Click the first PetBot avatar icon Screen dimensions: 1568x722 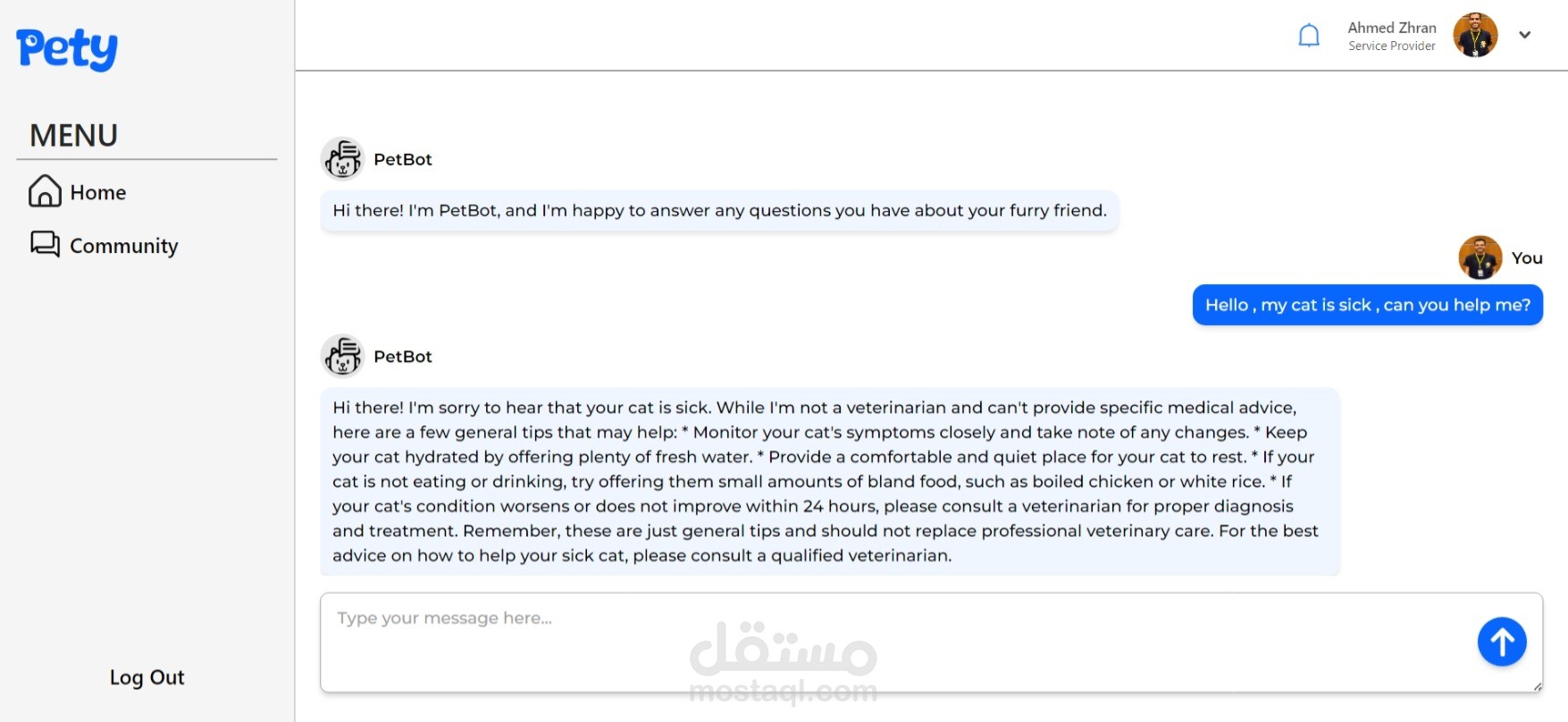click(342, 159)
